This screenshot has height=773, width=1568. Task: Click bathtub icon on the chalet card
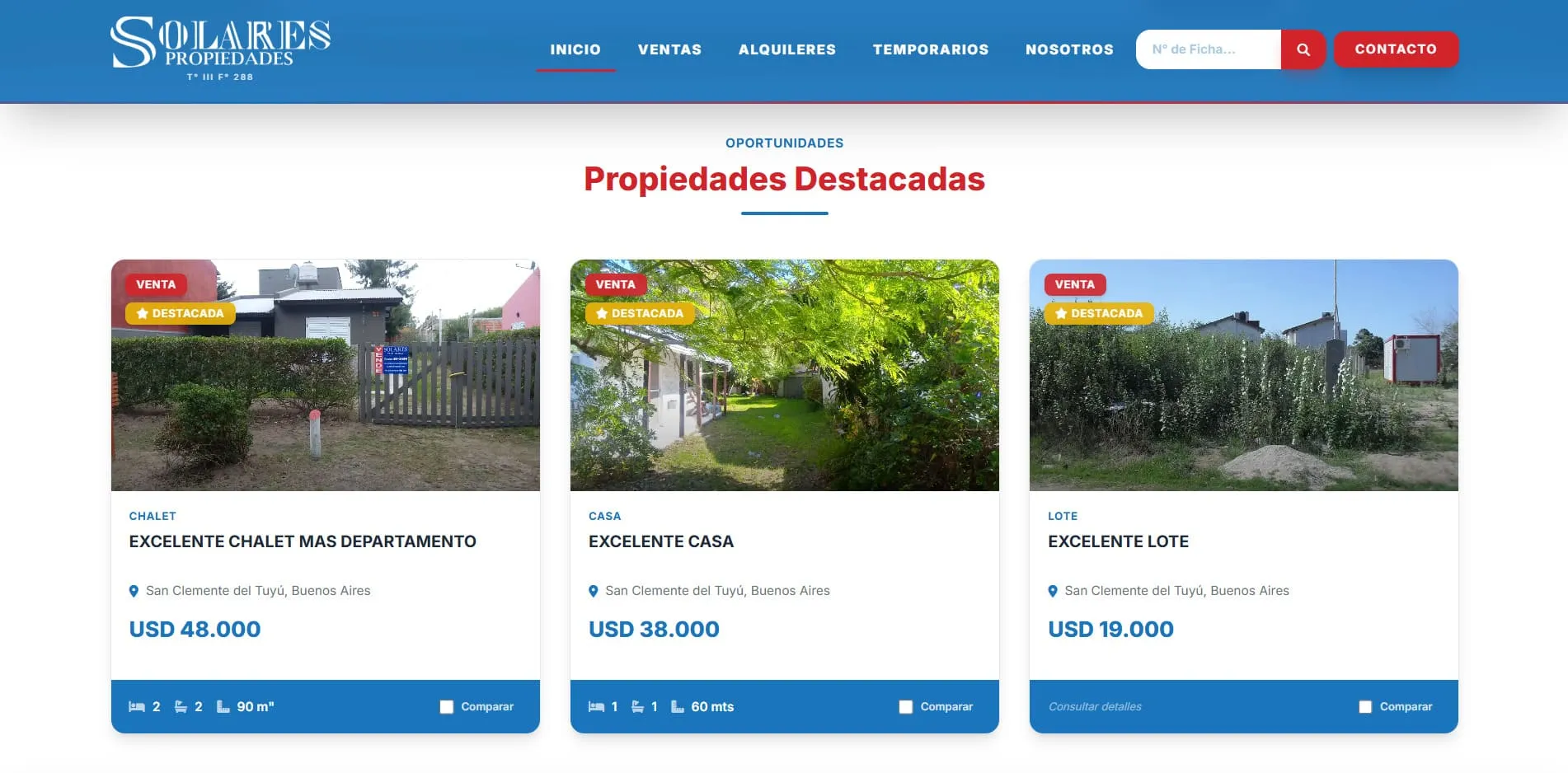[181, 707]
